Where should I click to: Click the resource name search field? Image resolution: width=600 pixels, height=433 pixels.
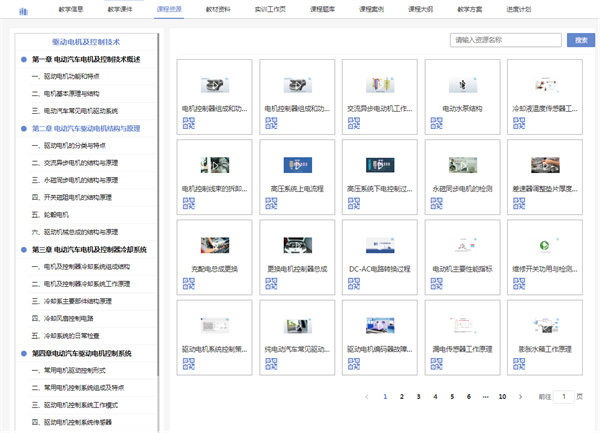click(506, 40)
